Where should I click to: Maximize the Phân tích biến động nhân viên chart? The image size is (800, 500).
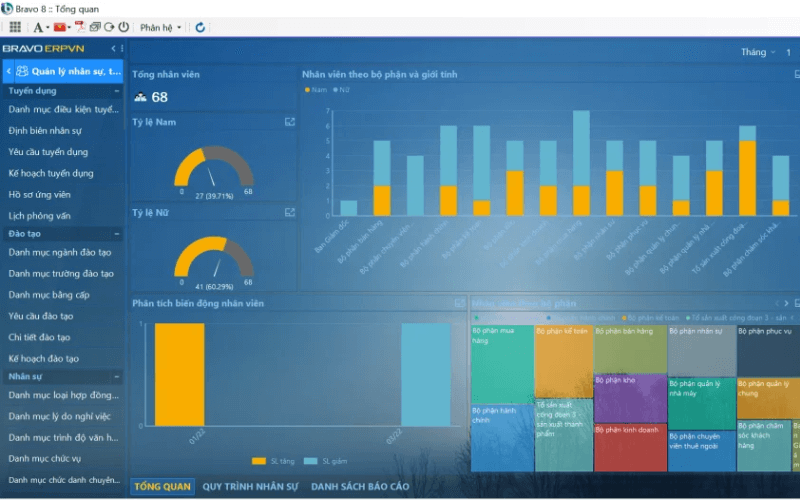click(x=460, y=303)
